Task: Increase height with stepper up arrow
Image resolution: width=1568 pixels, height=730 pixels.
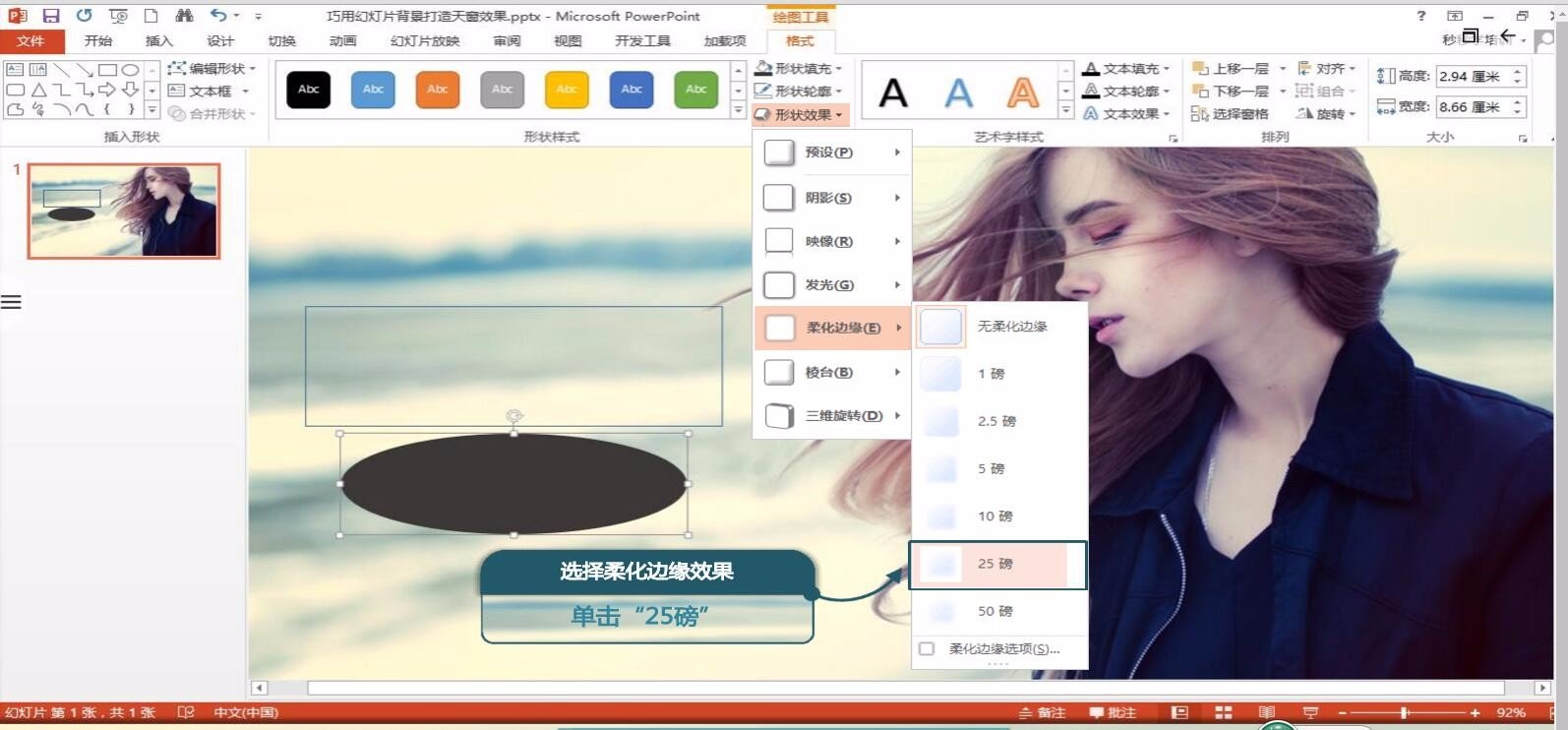Action: (x=1518, y=71)
